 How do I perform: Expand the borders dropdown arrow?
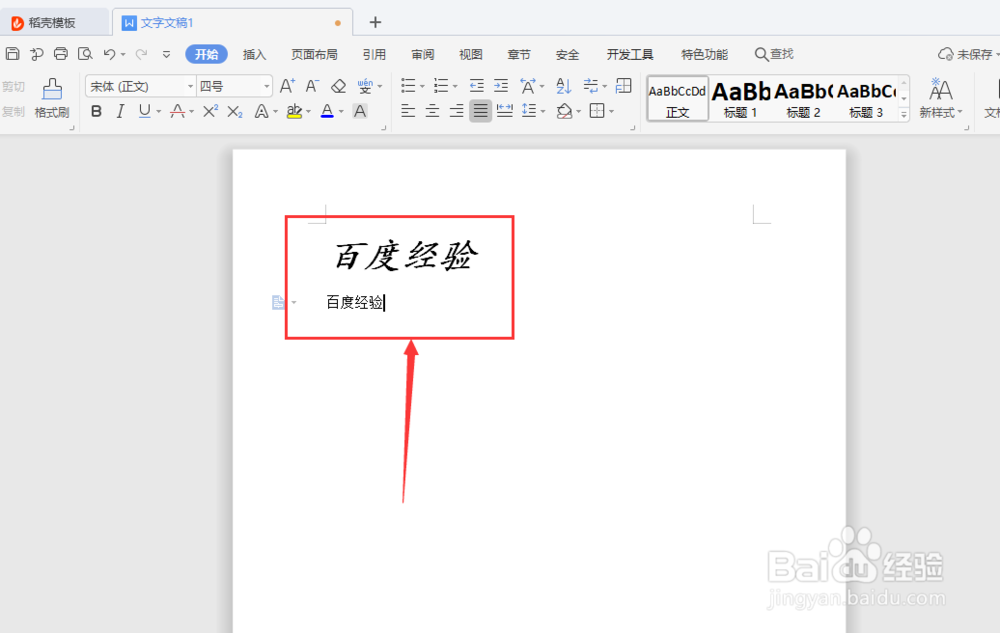click(x=611, y=112)
